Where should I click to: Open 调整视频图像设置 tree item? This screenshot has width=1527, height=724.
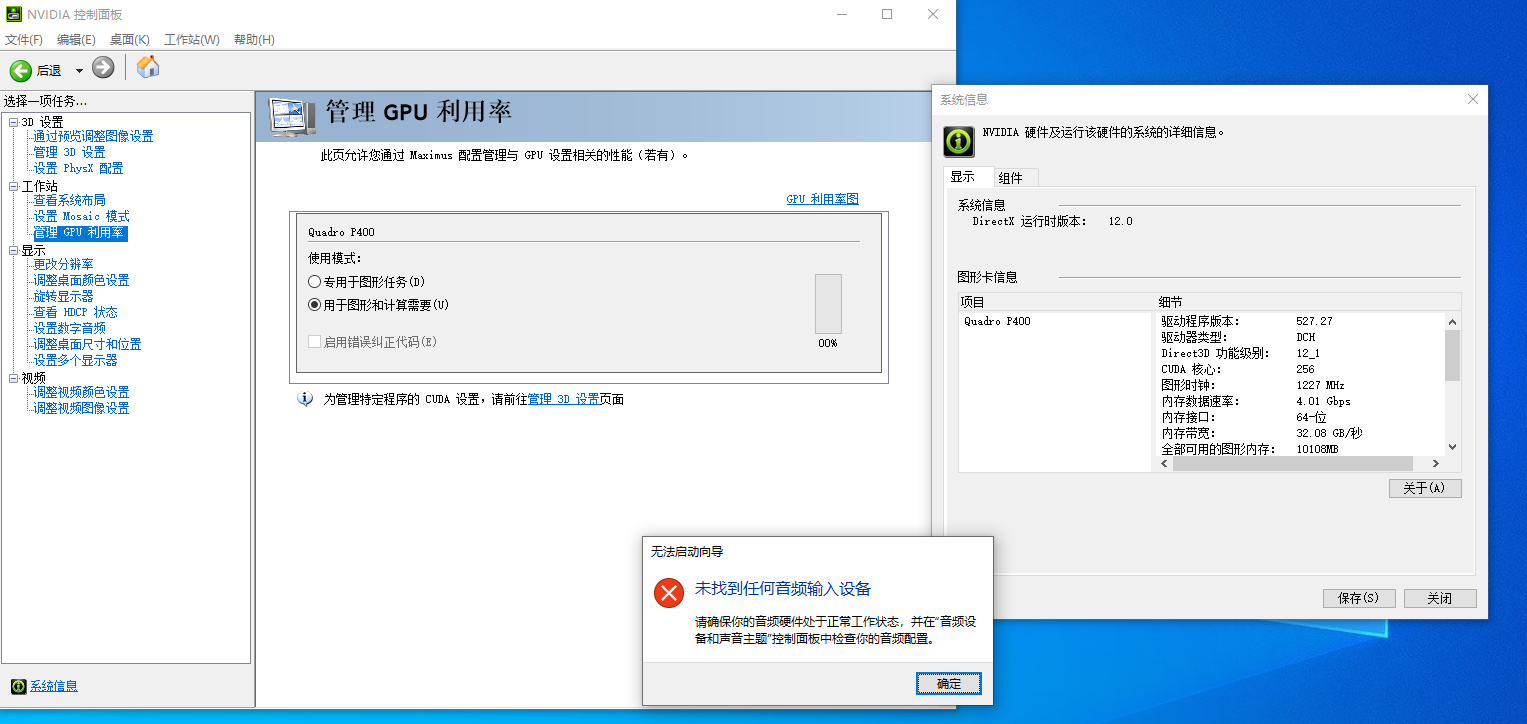pos(81,409)
